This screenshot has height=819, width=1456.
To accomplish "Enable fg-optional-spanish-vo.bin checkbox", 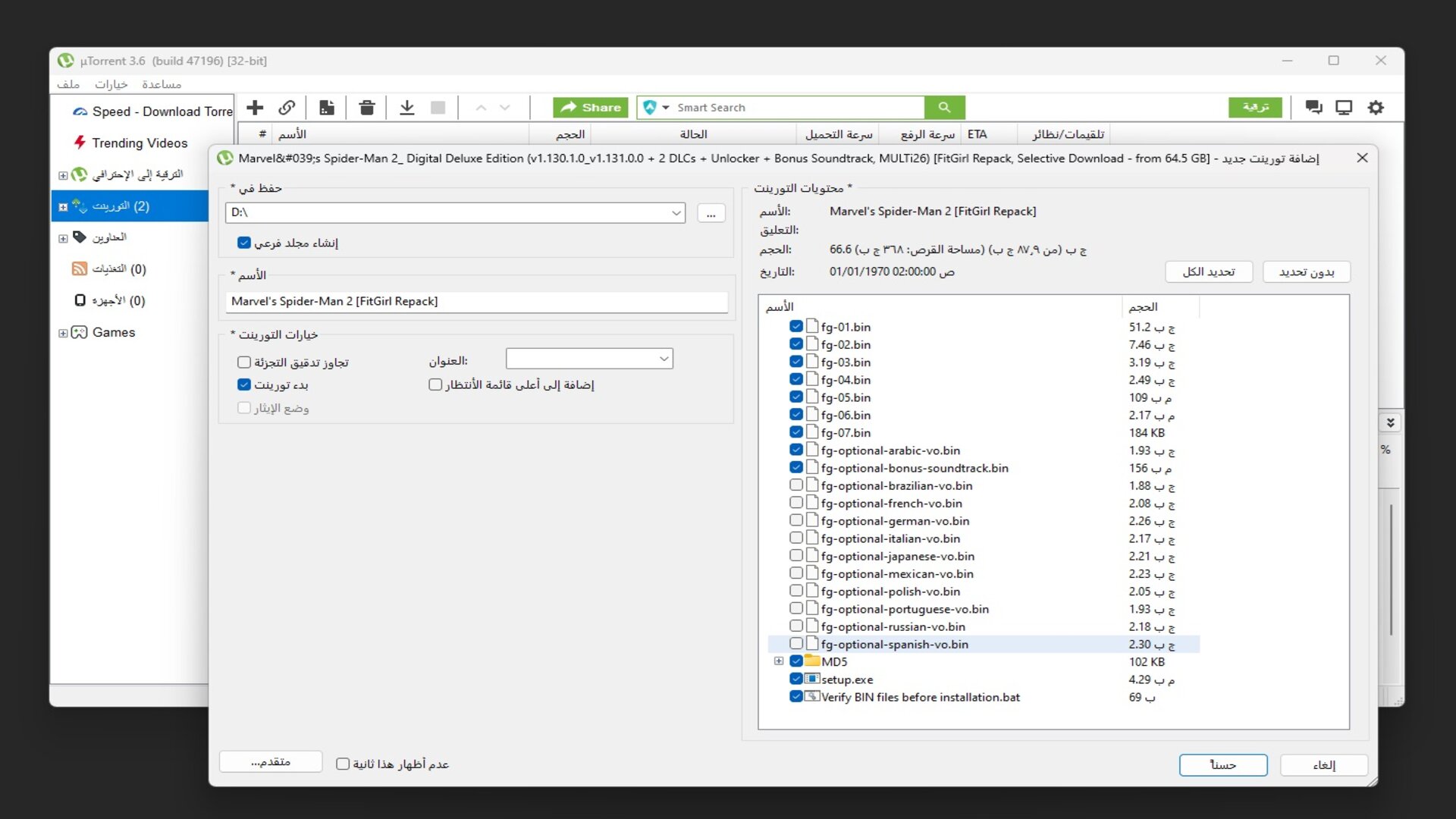I will coord(795,644).
